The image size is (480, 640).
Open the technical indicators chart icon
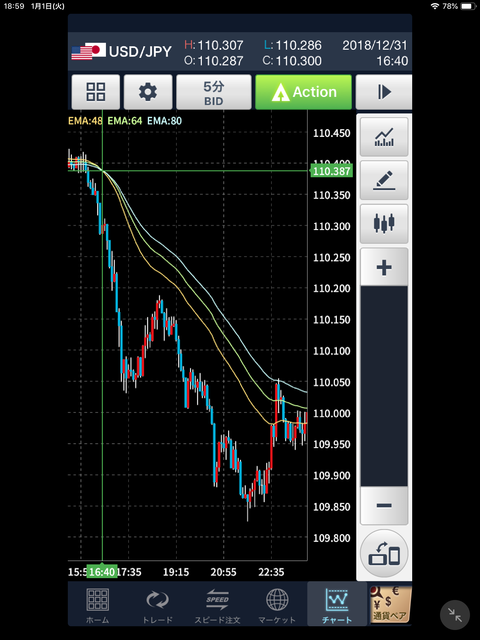point(384,137)
